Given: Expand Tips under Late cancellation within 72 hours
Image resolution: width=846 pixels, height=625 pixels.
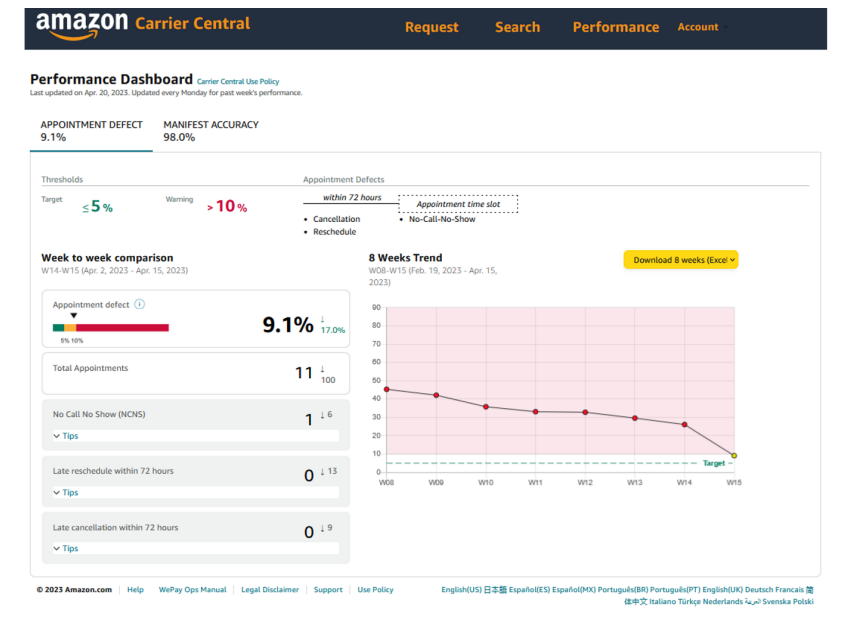Looking at the screenshot, I should (x=66, y=548).
